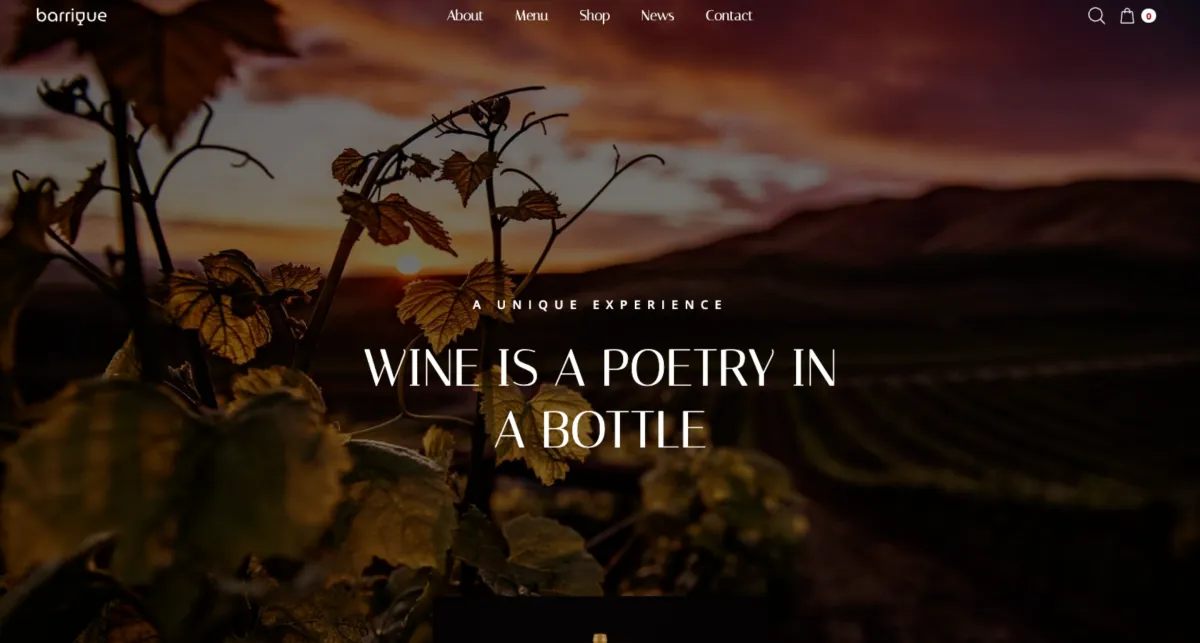The height and width of the screenshot is (643, 1200).
Task: Click the setting sun in hero image
Action: coord(408,264)
